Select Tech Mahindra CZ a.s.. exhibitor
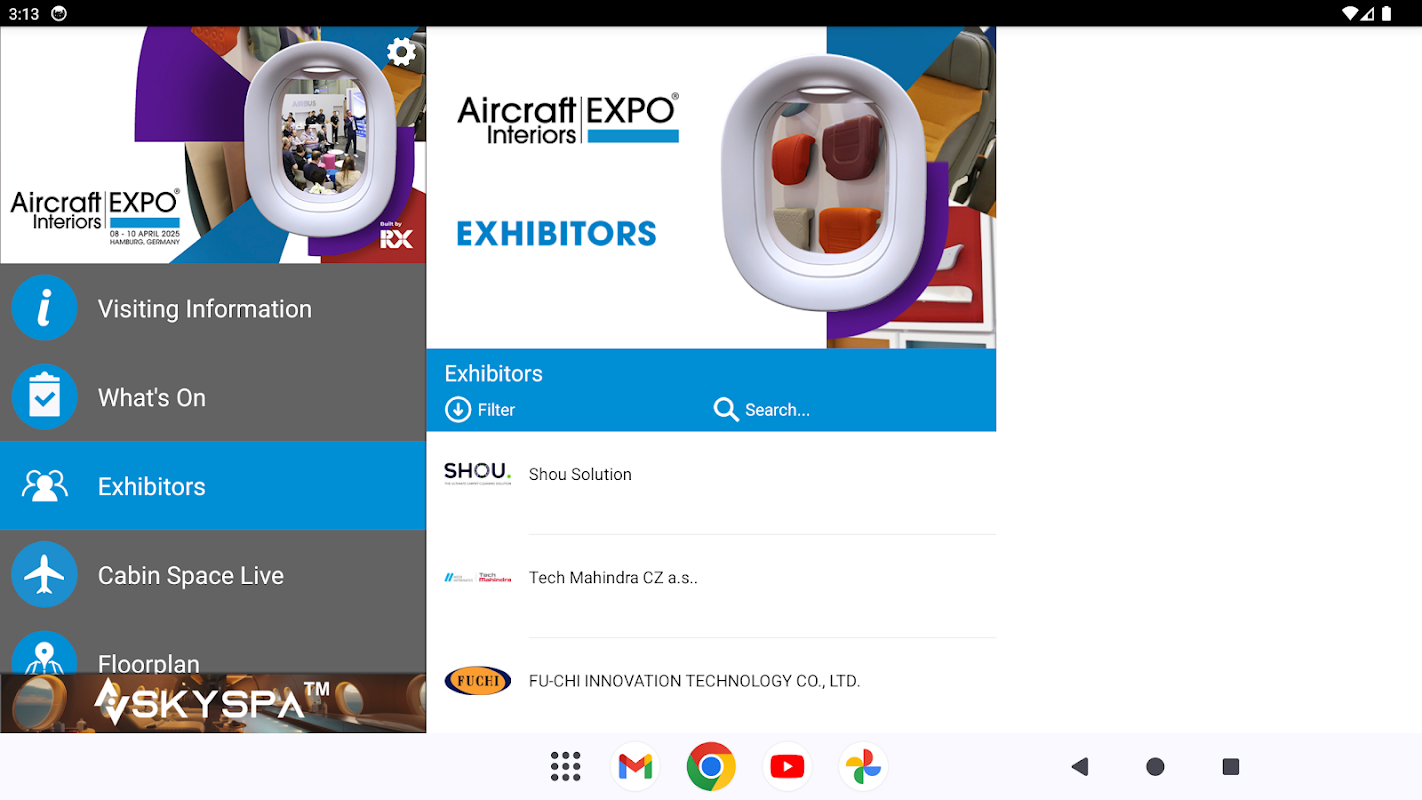 (711, 586)
